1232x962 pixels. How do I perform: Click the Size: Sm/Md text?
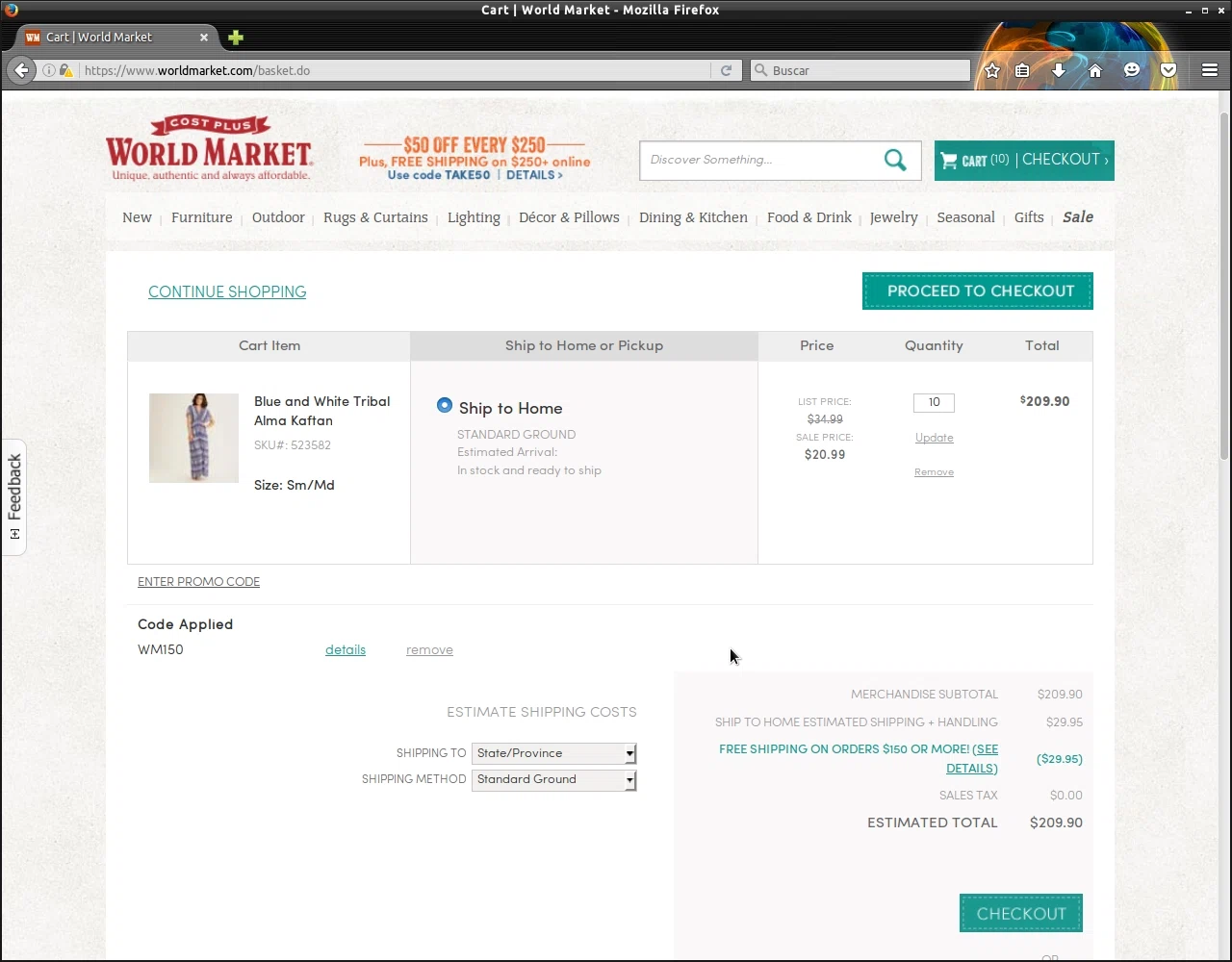(295, 485)
